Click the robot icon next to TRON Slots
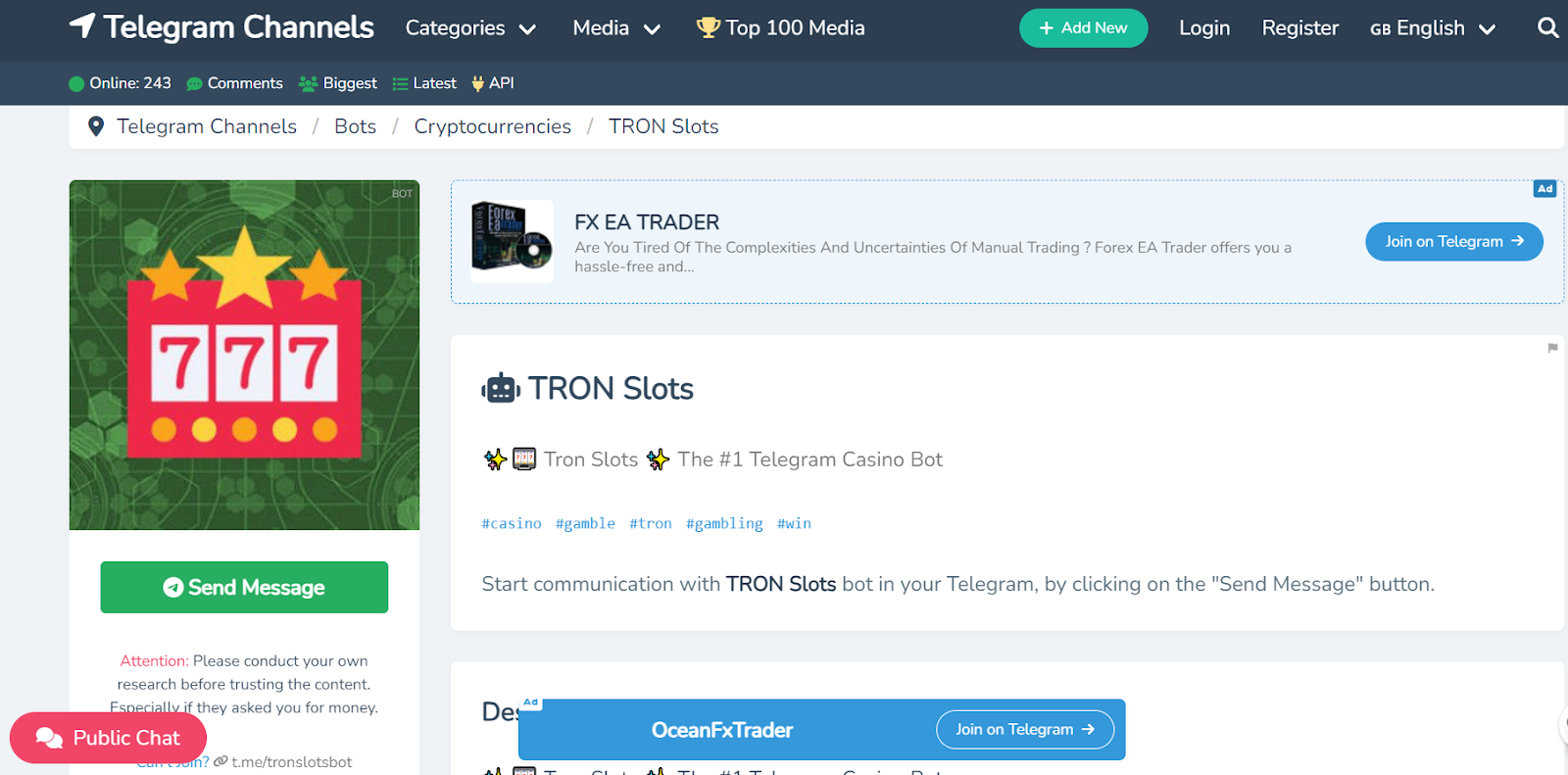1568x775 pixels. coord(501,389)
